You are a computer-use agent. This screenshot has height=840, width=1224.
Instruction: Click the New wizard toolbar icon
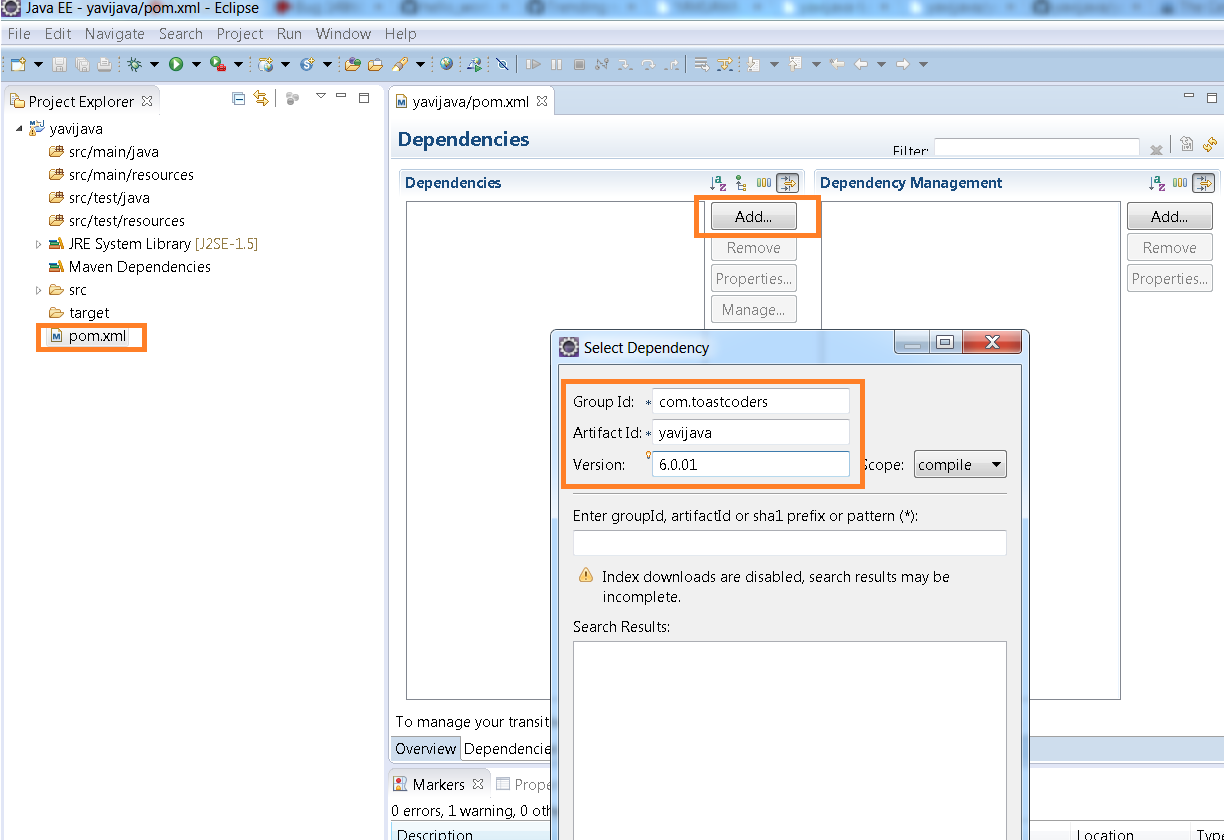tap(18, 64)
